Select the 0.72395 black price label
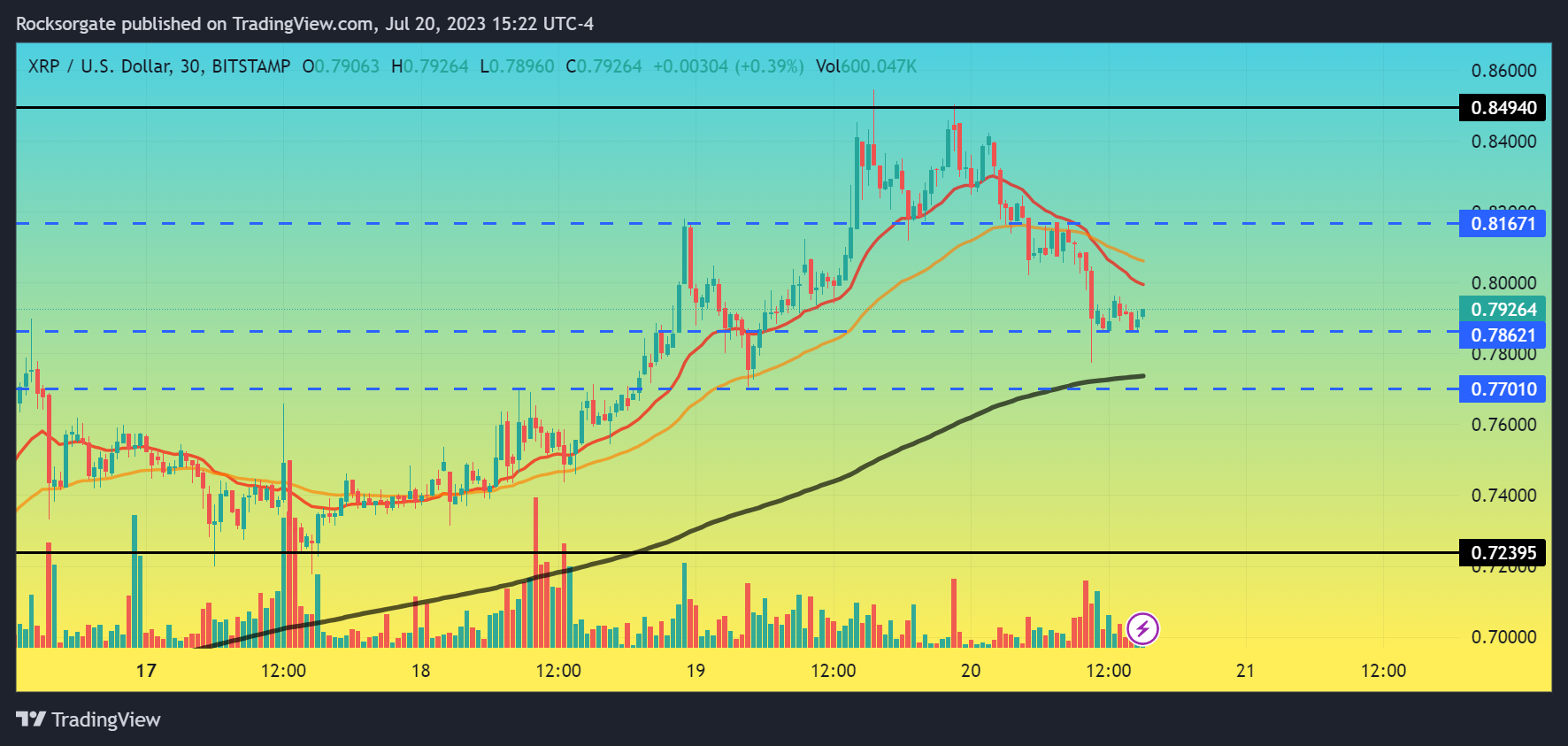Viewport: 1568px width, 746px height. [x=1503, y=552]
